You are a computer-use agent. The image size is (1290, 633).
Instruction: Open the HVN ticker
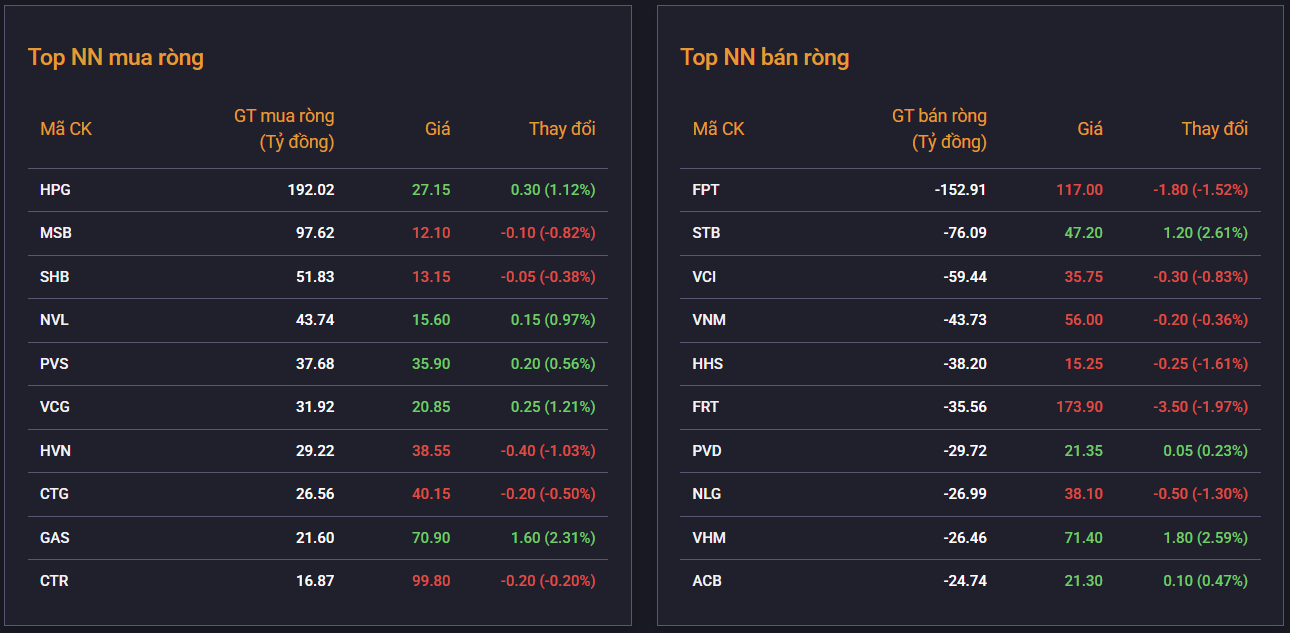click(55, 451)
